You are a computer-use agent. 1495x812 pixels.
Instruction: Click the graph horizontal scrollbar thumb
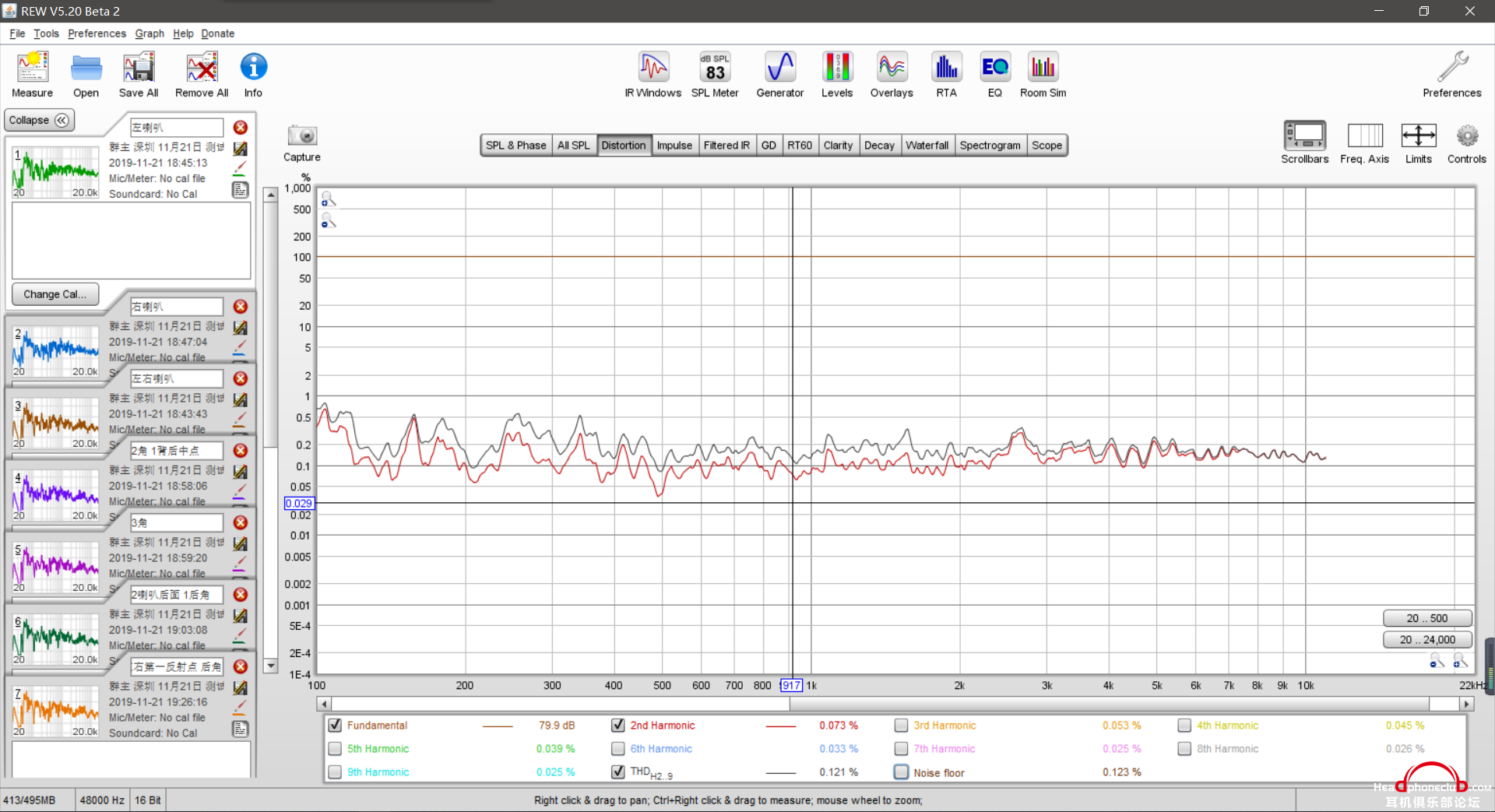click(1109, 704)
